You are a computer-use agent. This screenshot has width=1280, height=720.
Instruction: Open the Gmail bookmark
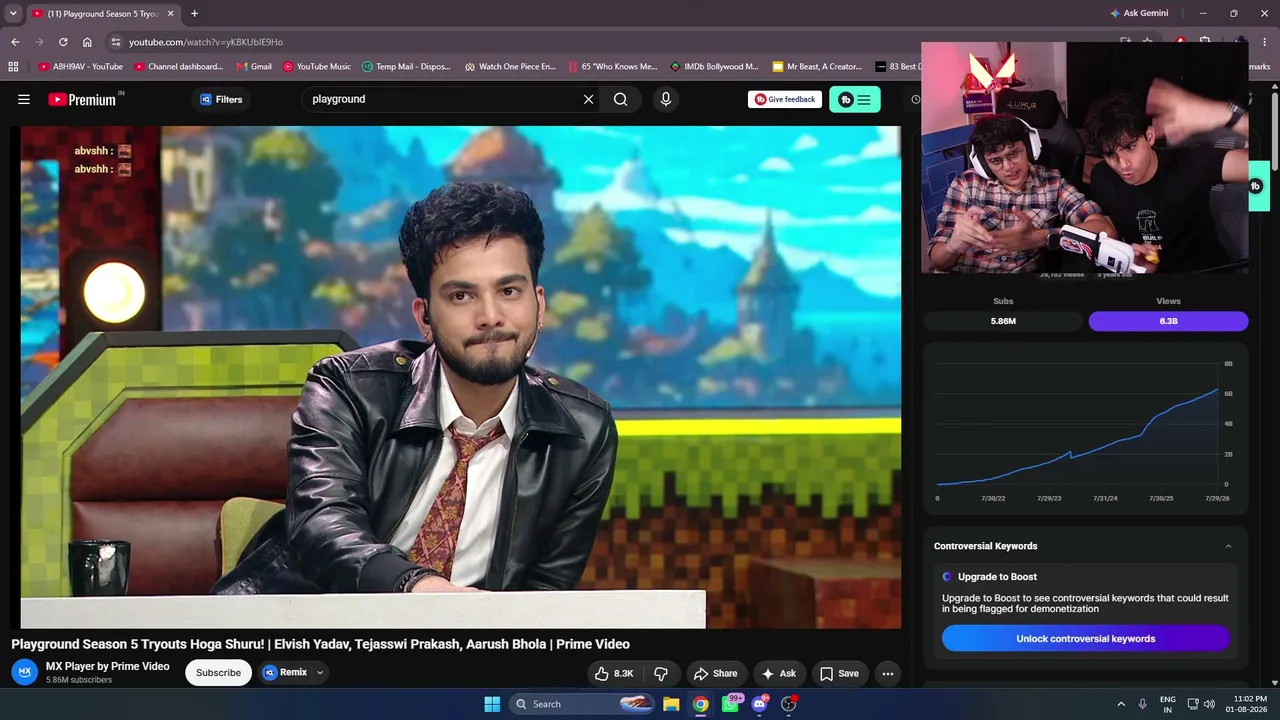(254, 67)
